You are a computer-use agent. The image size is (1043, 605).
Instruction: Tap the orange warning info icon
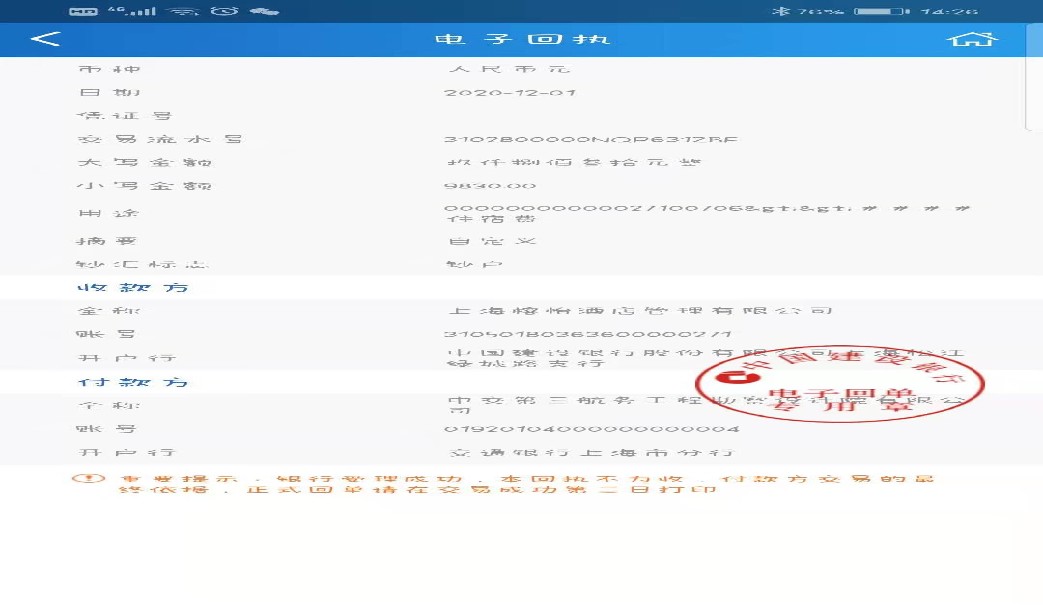pyautogui.click(x=87, y=479)
